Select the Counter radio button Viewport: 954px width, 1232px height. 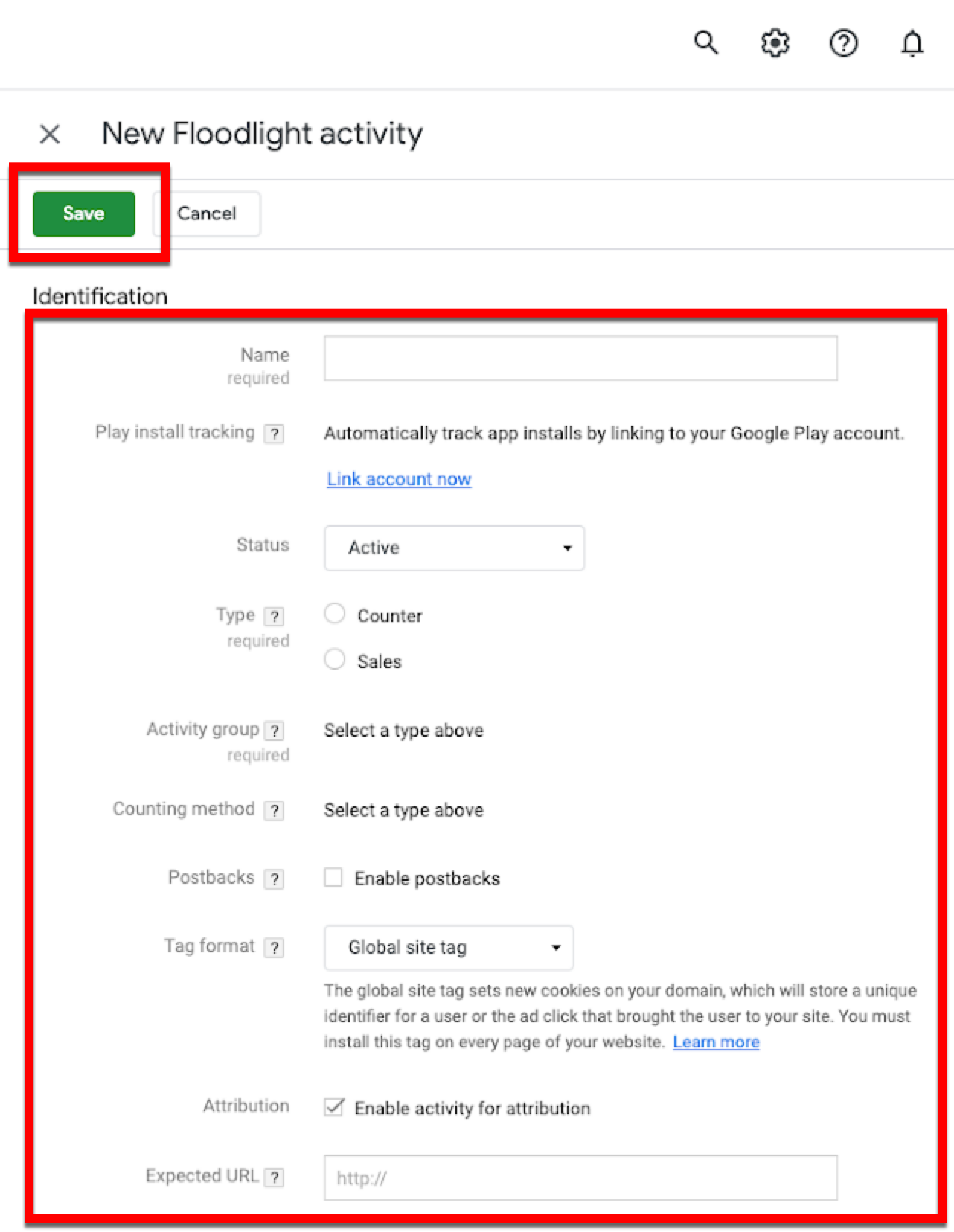pyautogui.click(x=335, y=614)
